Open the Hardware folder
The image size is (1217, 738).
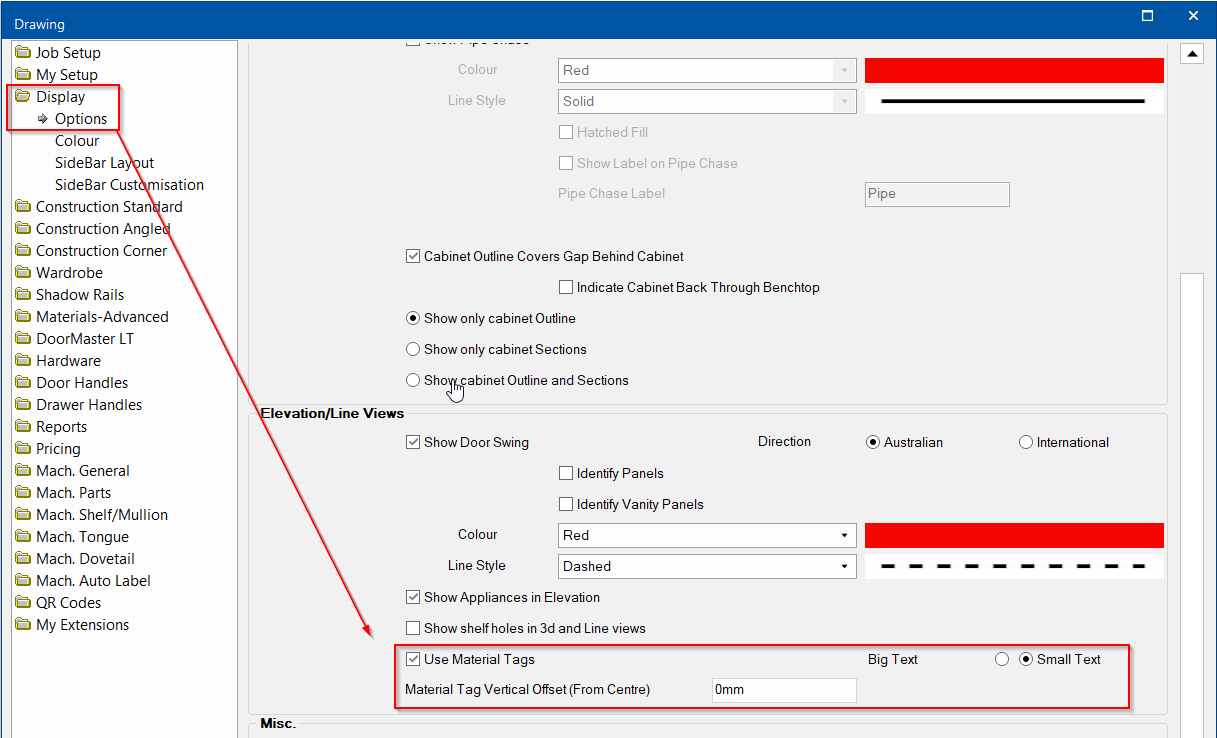58,361
